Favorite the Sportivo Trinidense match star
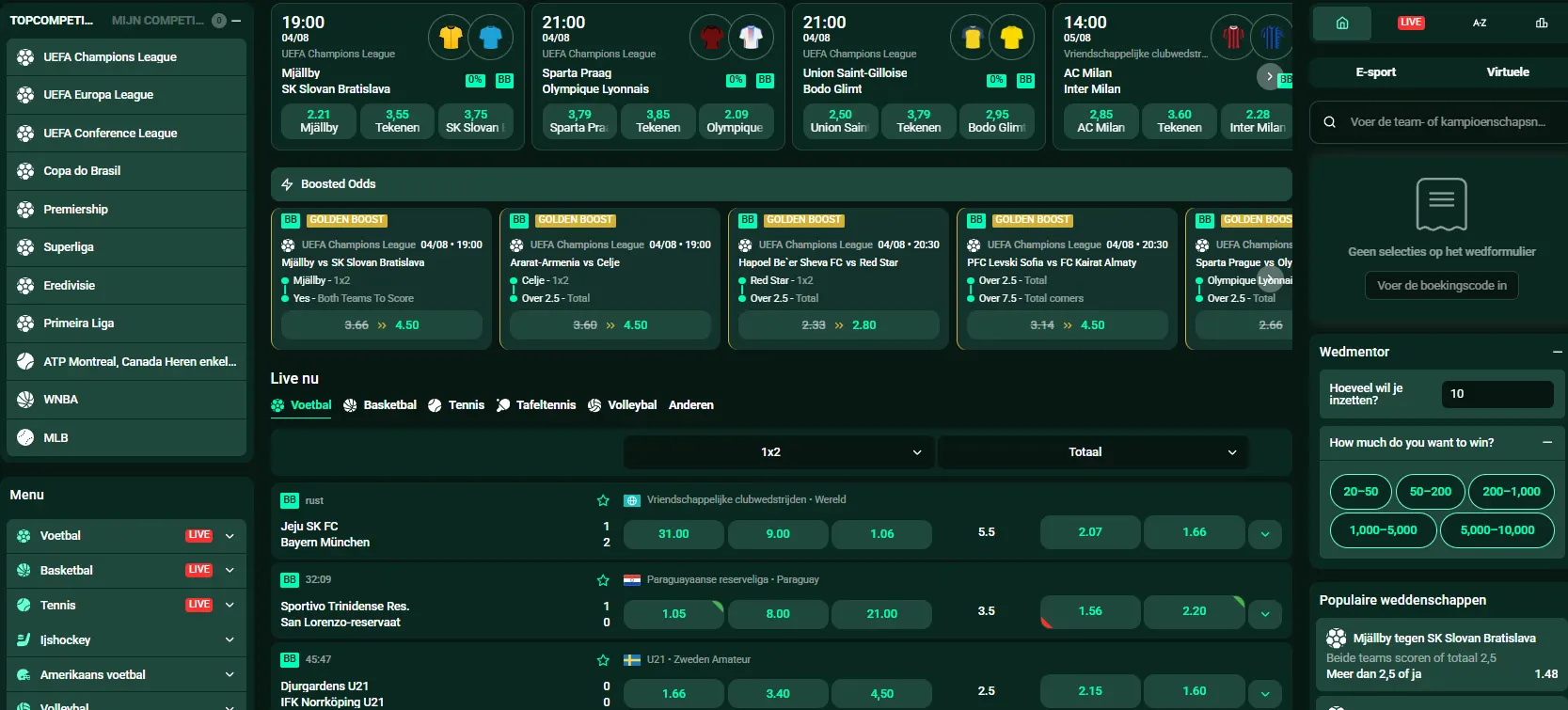The image size is (1568, 710). coord(603,580)
